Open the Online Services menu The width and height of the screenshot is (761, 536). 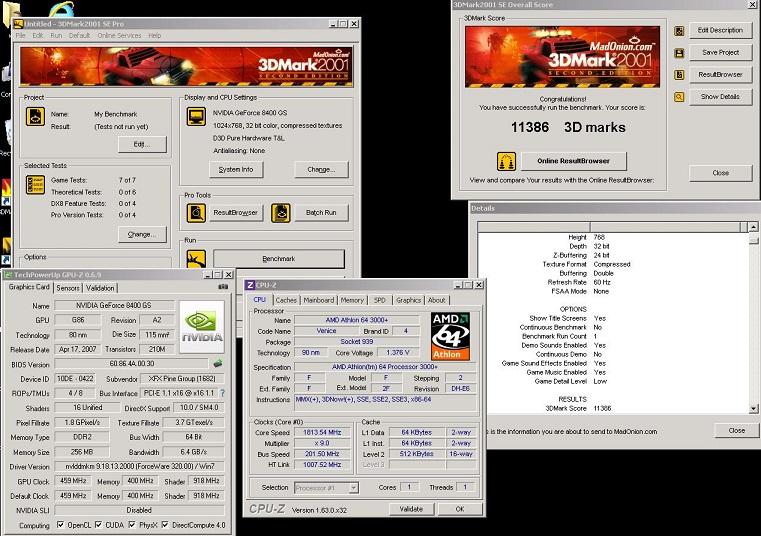(x=119, y=35)
